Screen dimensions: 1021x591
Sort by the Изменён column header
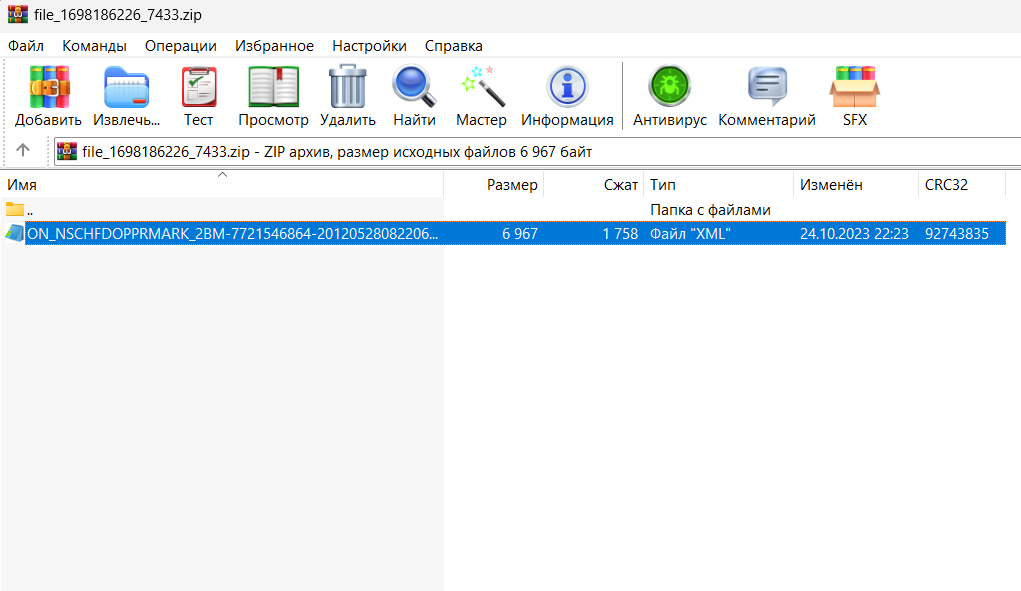856,184
